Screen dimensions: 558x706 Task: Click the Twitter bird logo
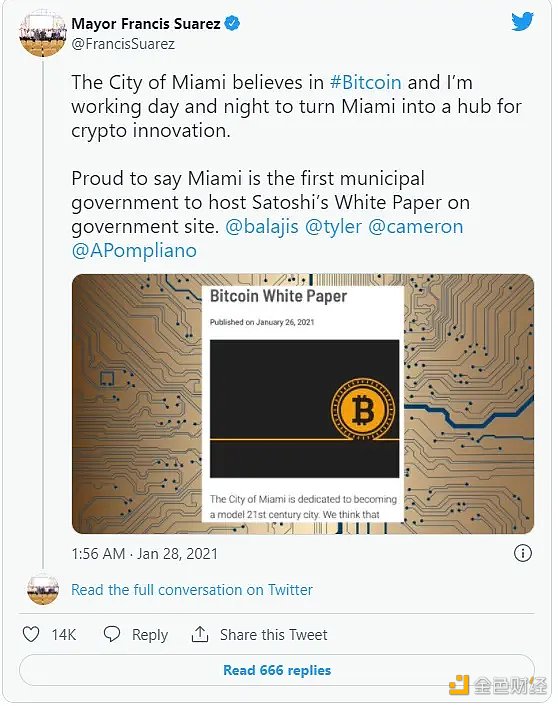(x=522, y=21)
